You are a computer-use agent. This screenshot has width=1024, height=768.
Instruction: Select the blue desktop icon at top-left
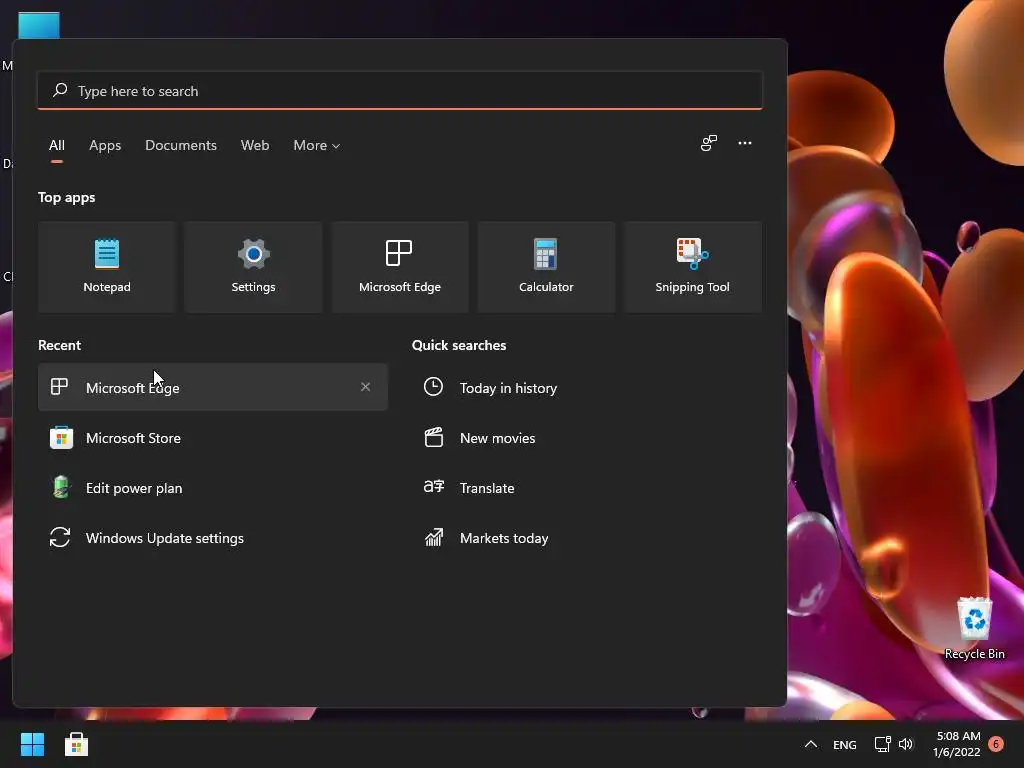39,26
